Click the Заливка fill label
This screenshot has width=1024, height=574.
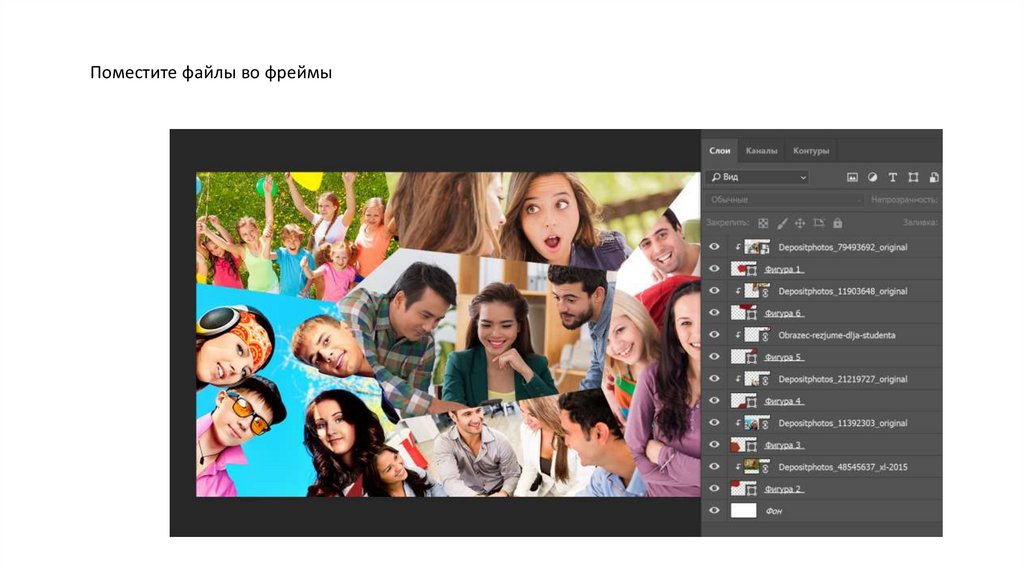(921, 223)
